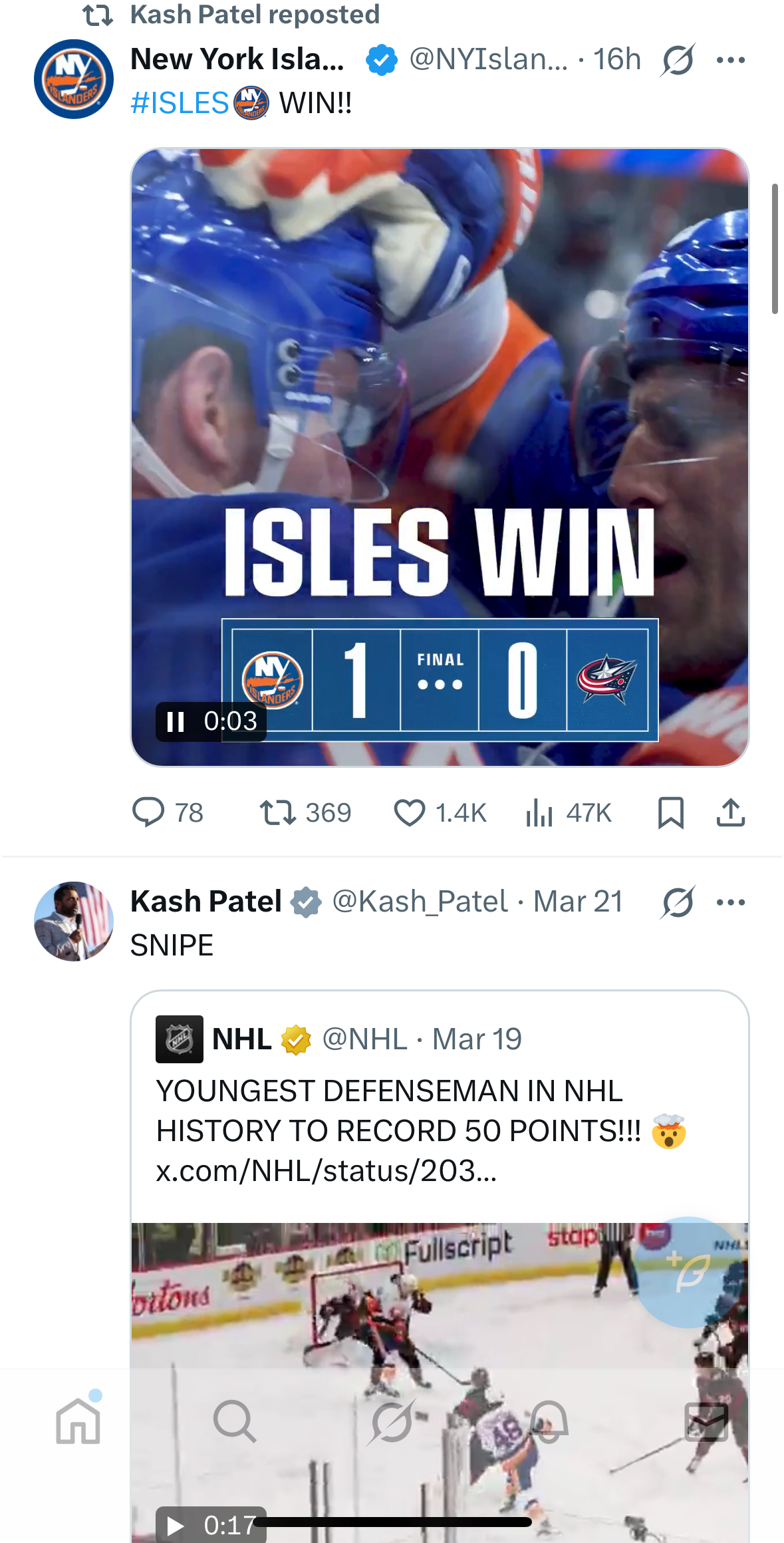Open the Messages envelope tab

click(706, 1422)
